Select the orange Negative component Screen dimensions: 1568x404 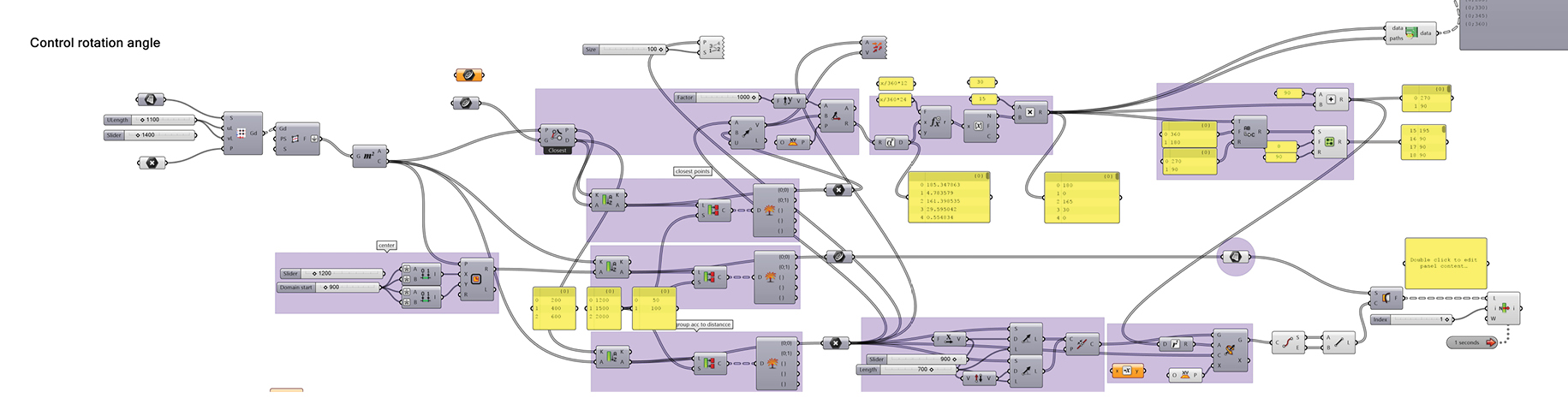(1128, 371)
